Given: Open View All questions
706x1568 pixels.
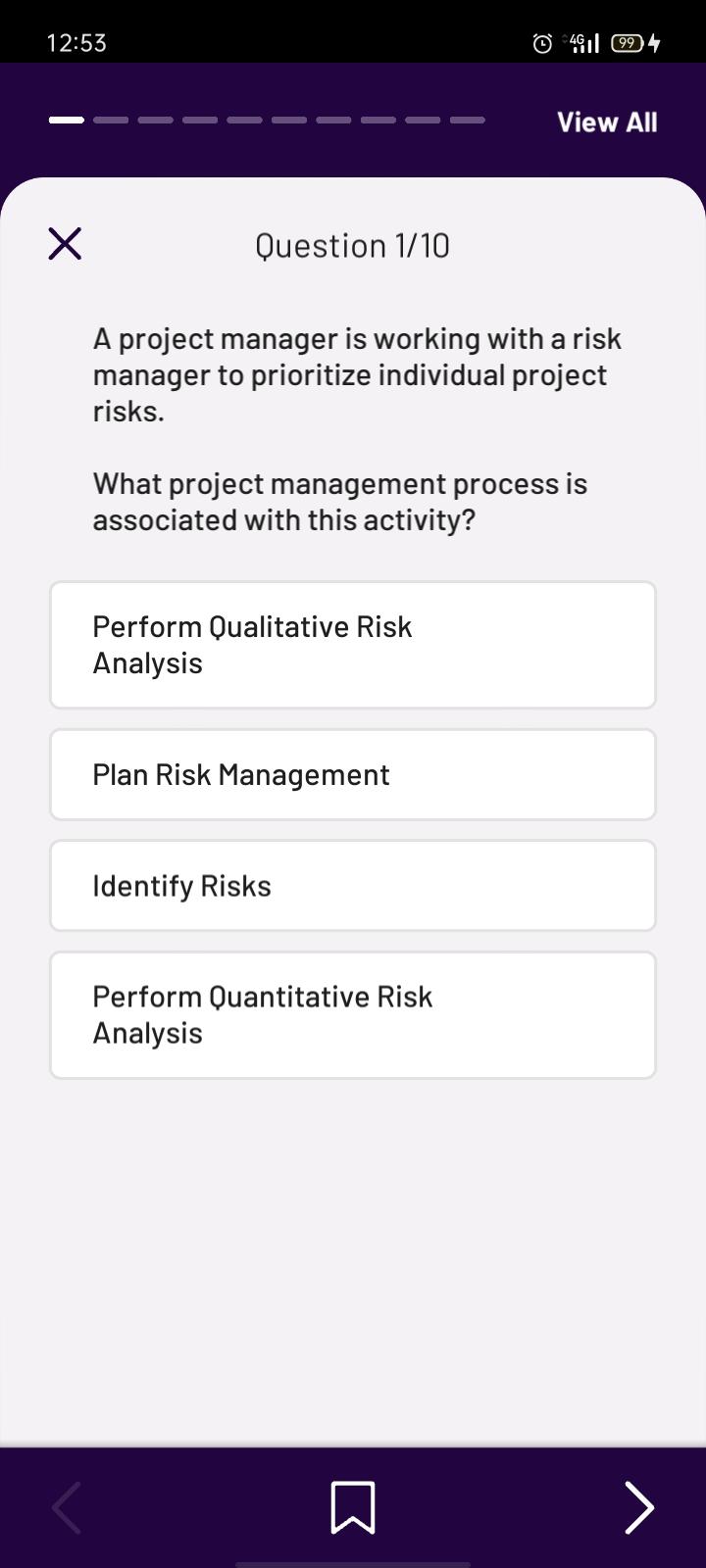Looking at the screenshot, I should point(607,122).
